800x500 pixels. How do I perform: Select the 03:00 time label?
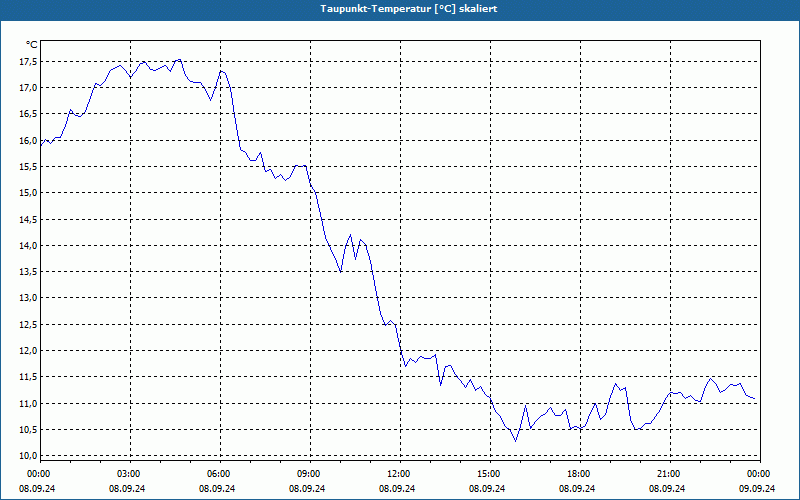pos(129,474)
